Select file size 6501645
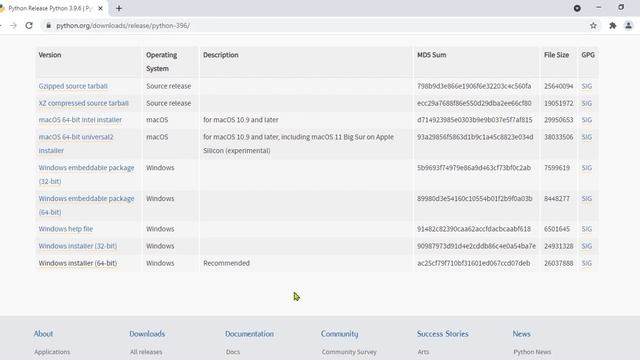The width and height of the screenshot is (640, 360). (557, 229)
